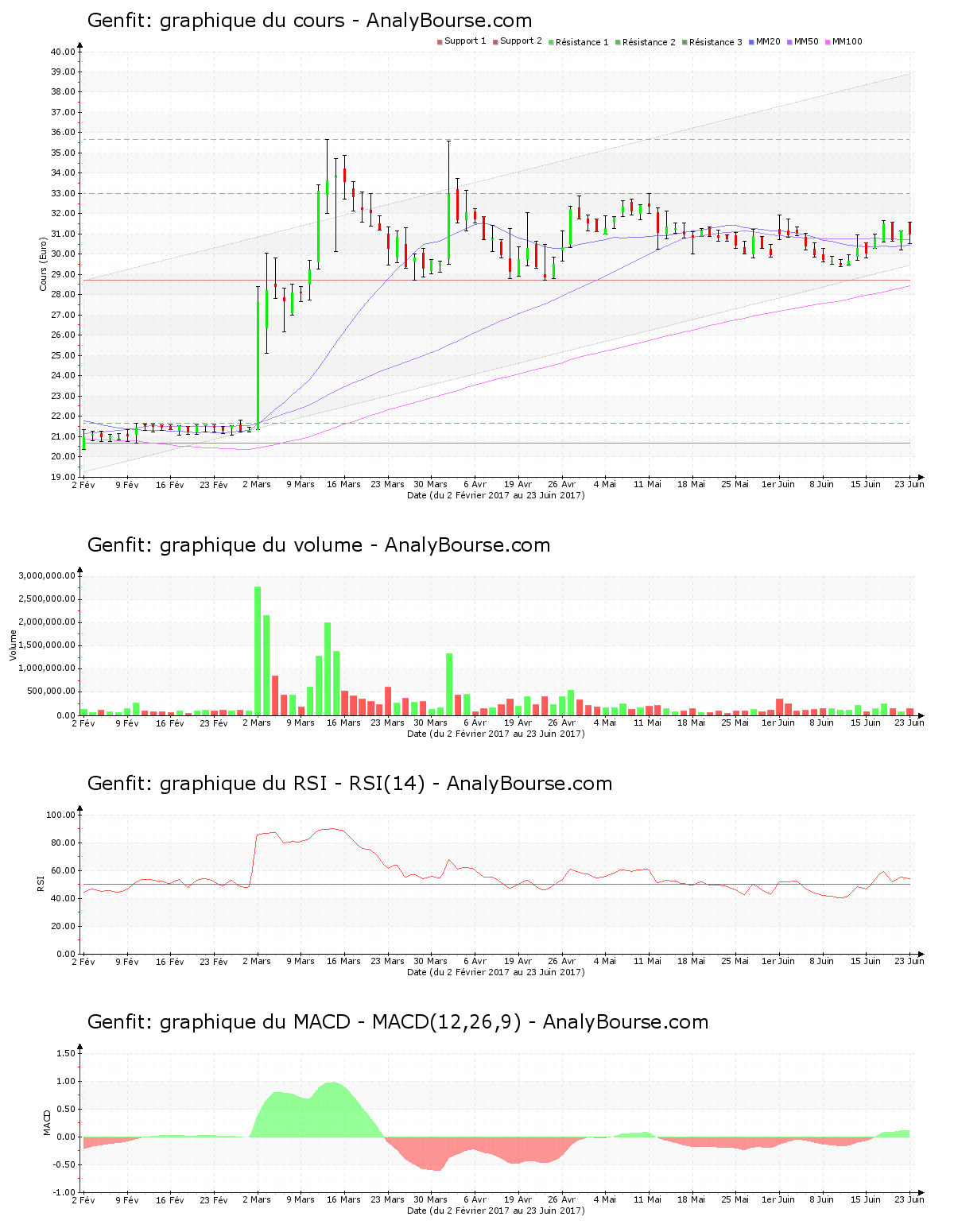Click the 'MACD' vertical axis label

tap(47, 1122)
